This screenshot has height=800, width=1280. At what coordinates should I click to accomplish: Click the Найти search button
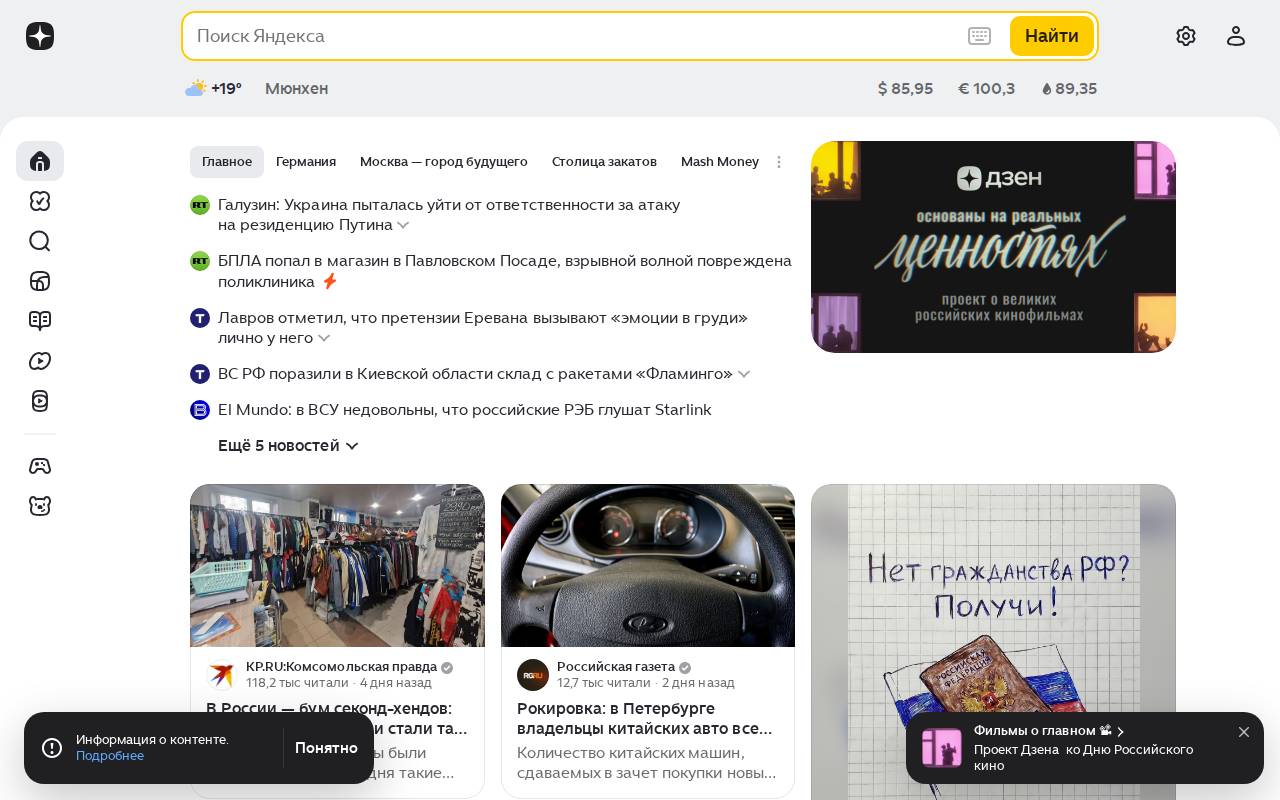(1052, 36)
